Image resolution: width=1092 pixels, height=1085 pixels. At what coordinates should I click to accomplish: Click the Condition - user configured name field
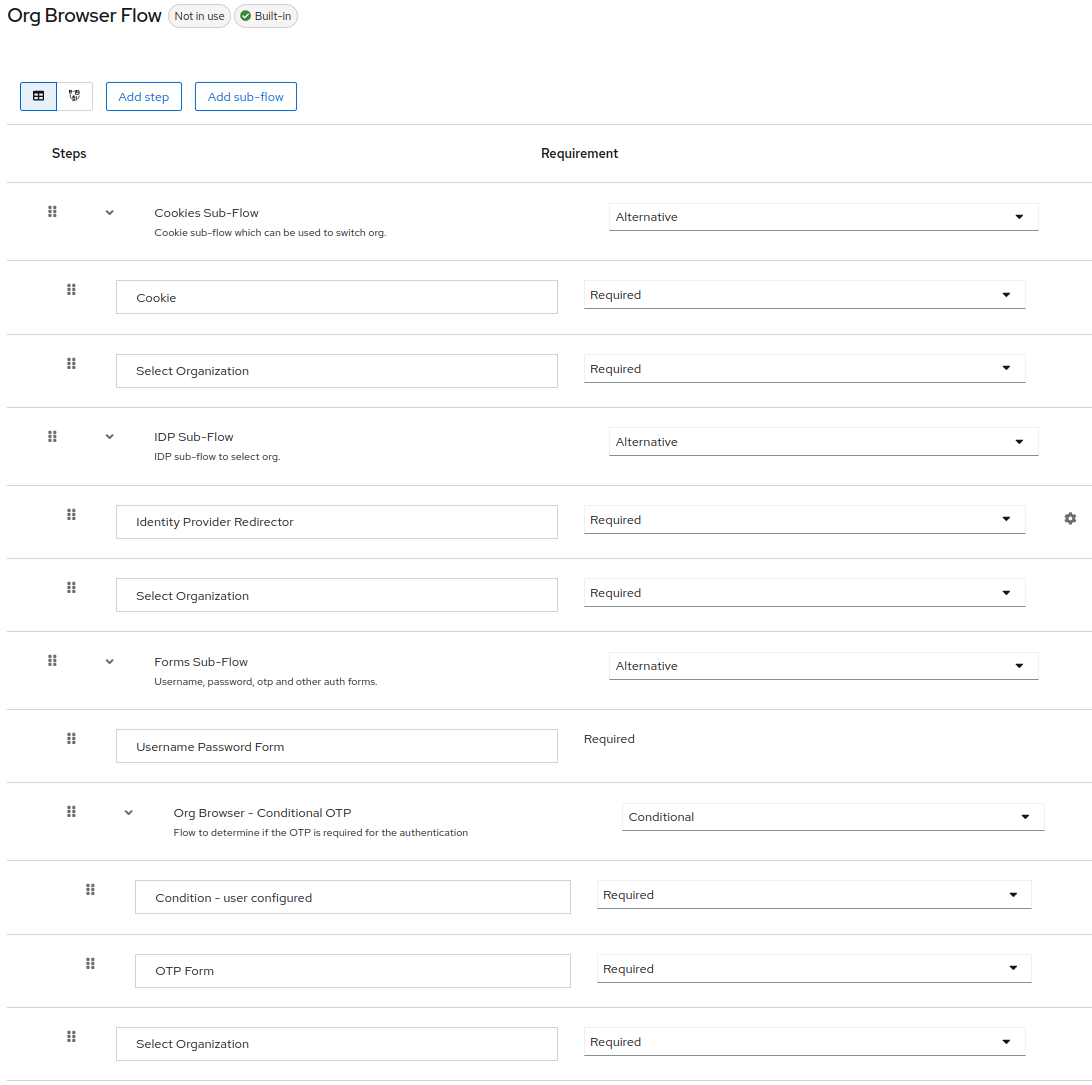pyautogui.click(x=352, y=896)
